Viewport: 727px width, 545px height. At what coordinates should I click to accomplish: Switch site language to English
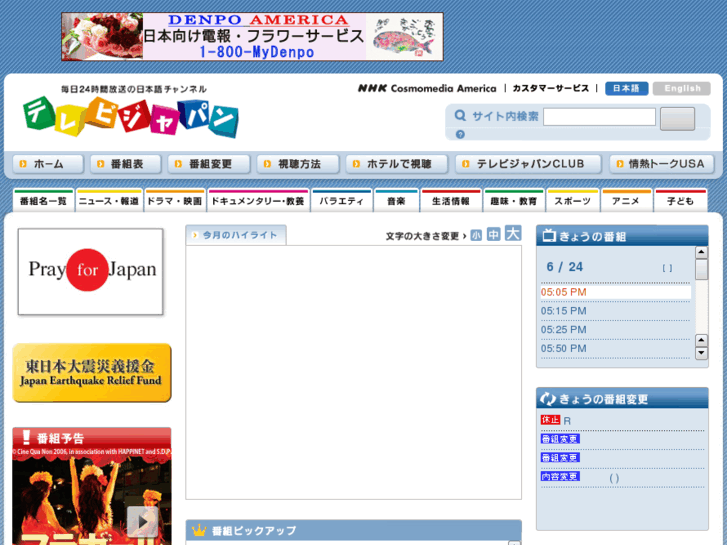682,88
